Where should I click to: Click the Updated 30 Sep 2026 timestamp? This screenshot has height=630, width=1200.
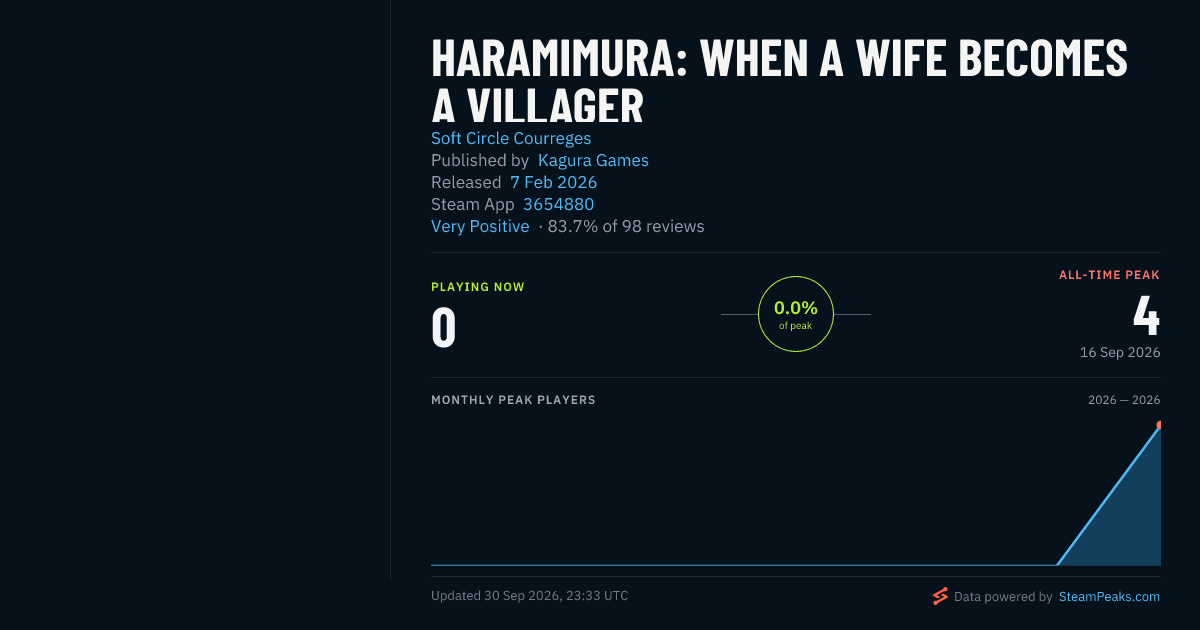tap(529, 595)
